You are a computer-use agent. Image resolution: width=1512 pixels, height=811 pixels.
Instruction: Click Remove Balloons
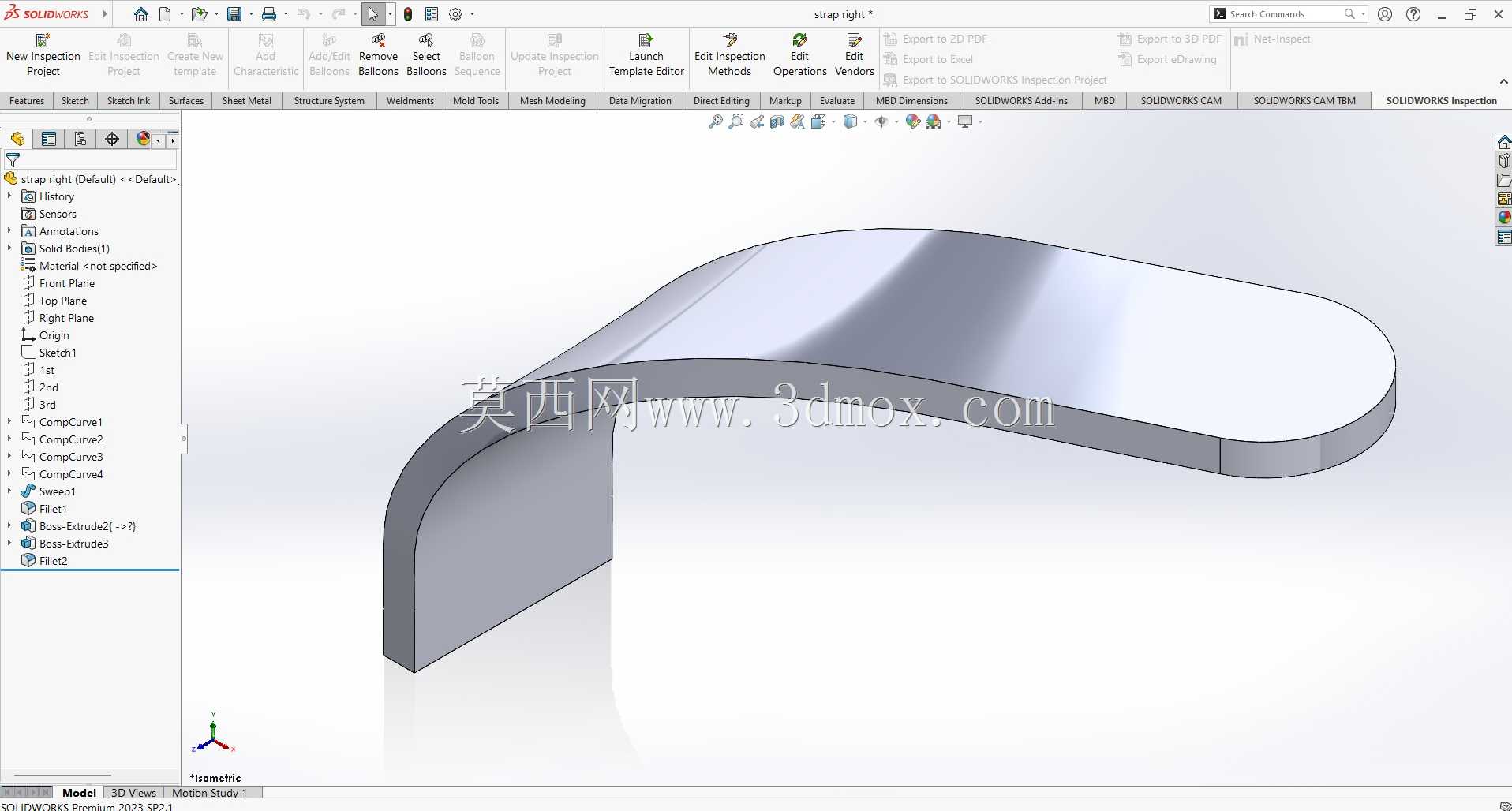[378, 54]
